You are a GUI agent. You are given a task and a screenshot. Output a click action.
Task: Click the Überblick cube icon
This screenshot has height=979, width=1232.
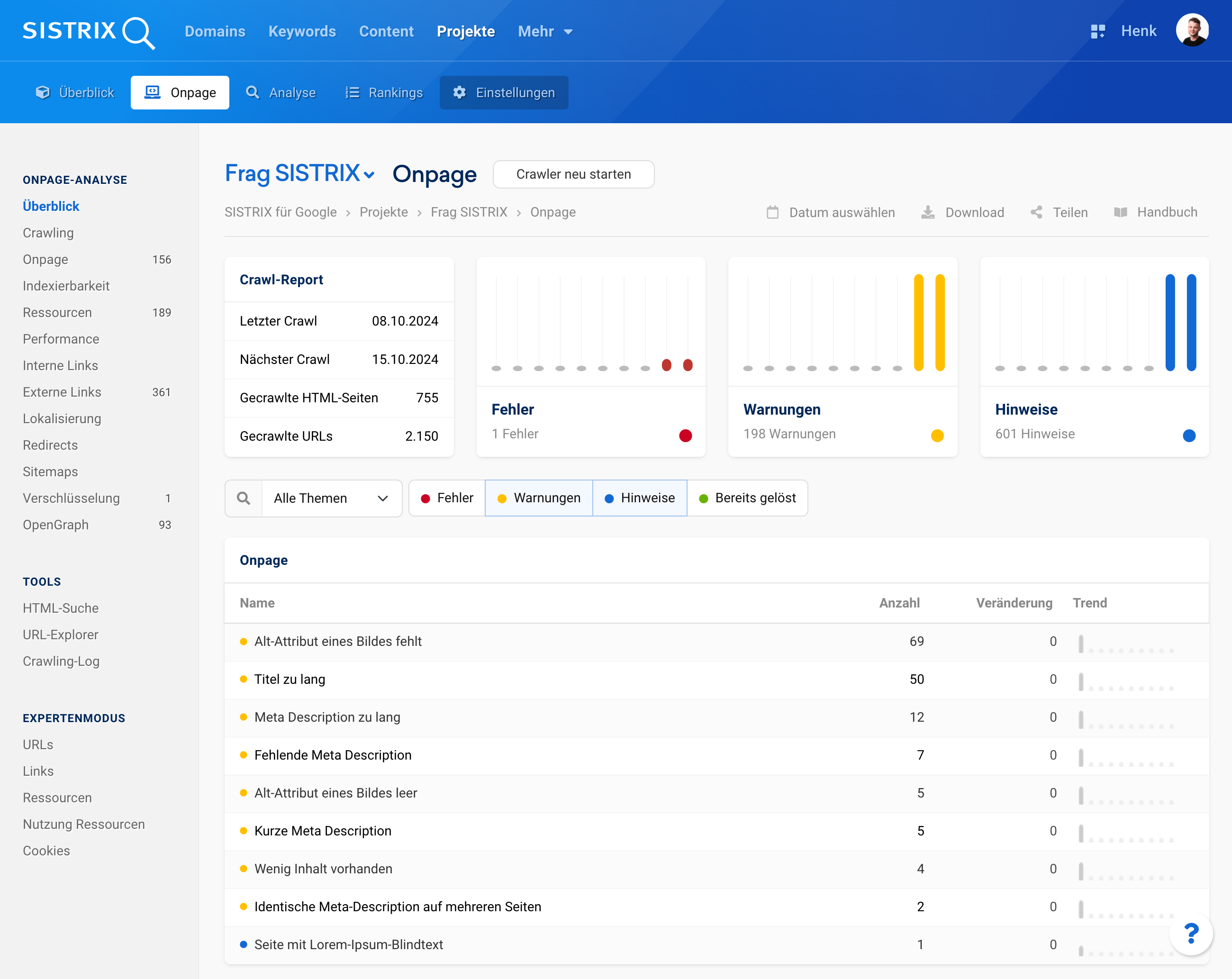coord(43,92)
